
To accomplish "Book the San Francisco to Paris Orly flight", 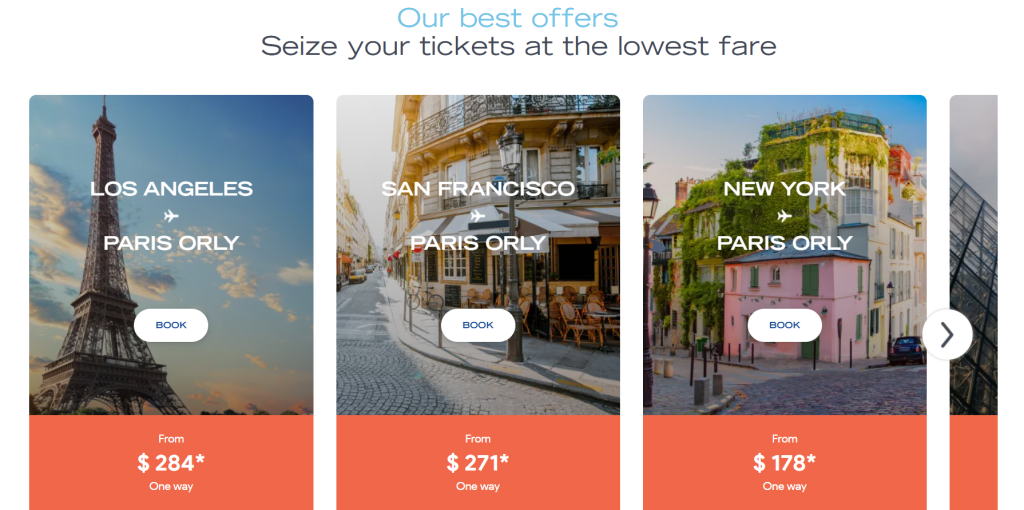I will point(478,325).
